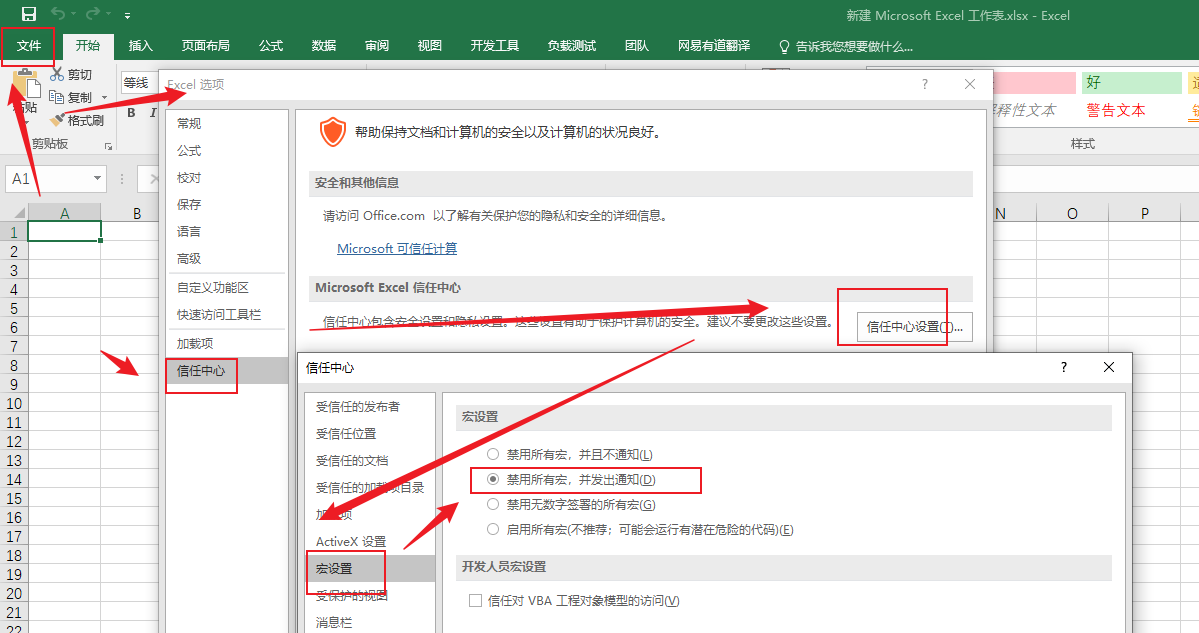This screenshot has height=633, width=1199.
Task: Click the 格式刷 format painter icon
Action: click(57, 120)
